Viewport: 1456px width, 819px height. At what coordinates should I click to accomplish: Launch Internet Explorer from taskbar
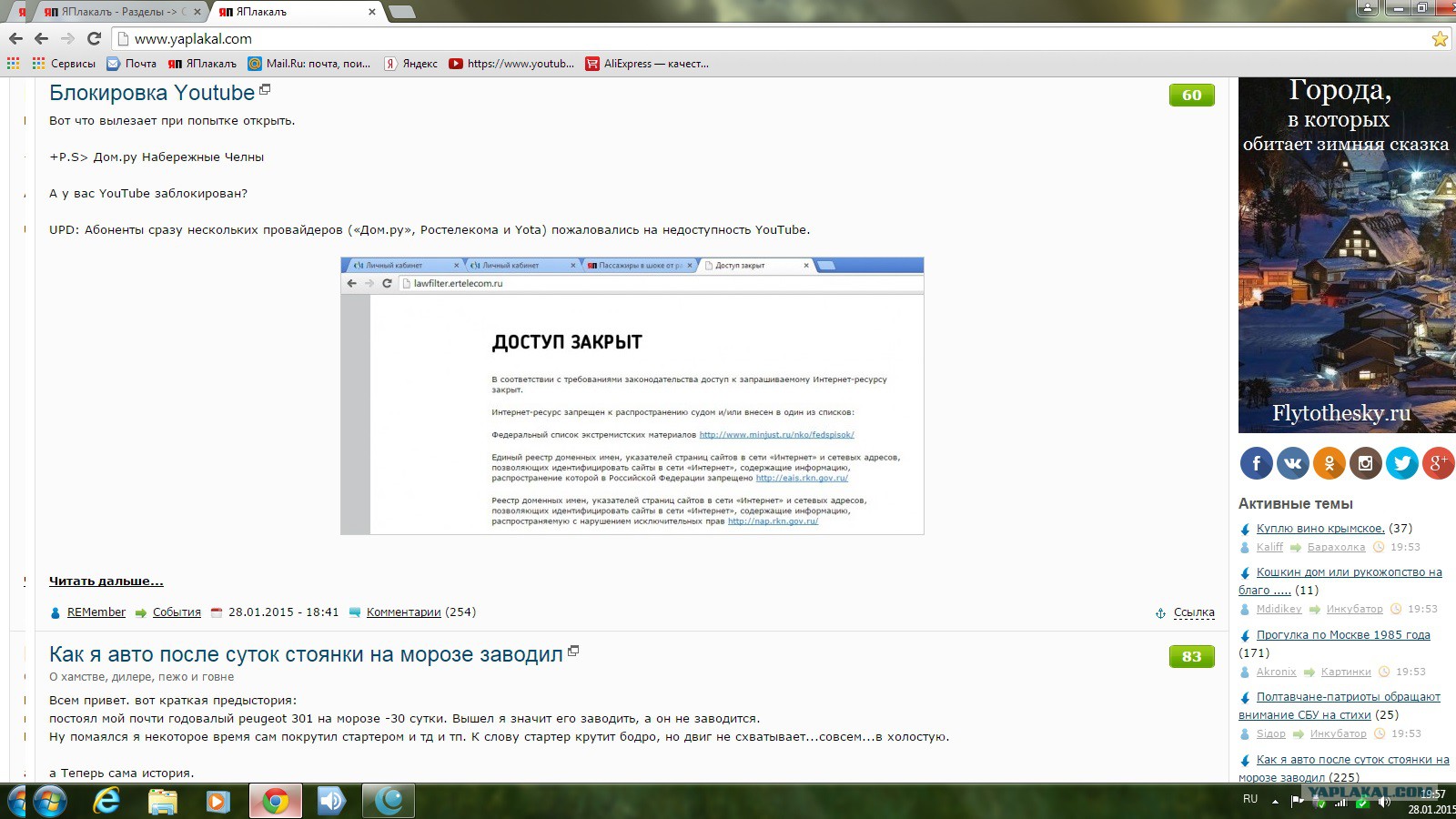(x=106, y=801)
